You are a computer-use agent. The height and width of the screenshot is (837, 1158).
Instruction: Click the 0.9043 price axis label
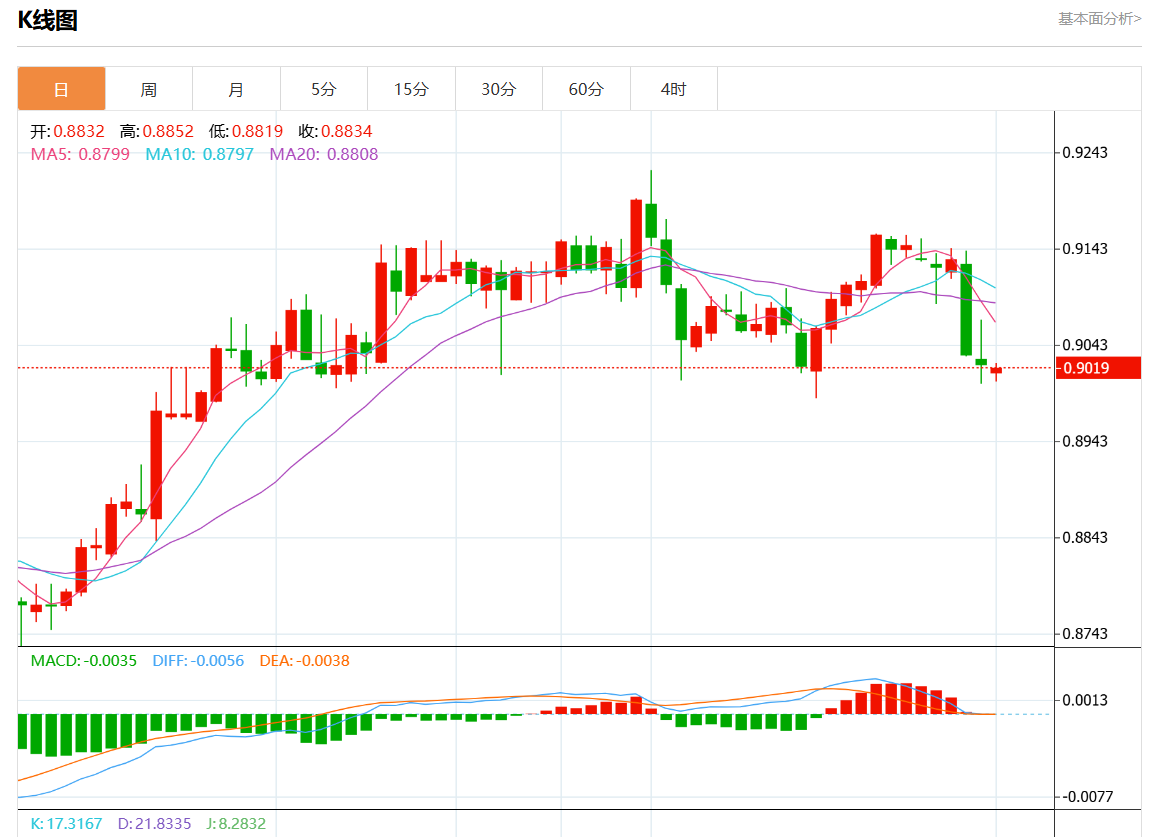coord(1085,345)
